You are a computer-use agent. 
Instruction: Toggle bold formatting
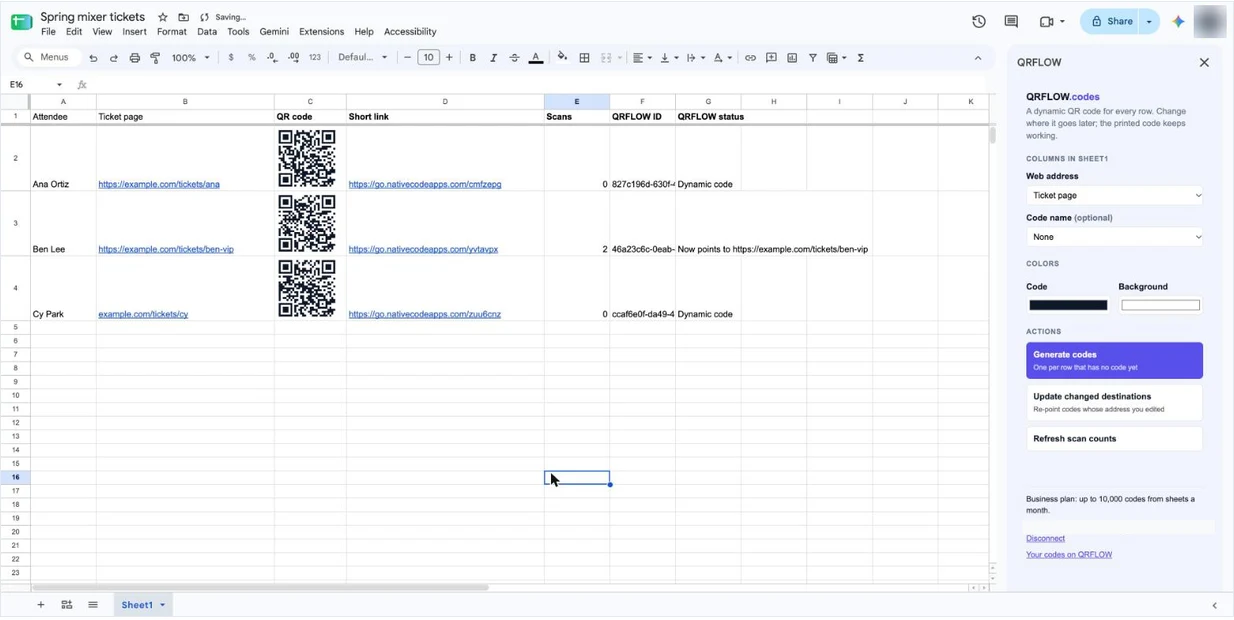coord(473,58)
